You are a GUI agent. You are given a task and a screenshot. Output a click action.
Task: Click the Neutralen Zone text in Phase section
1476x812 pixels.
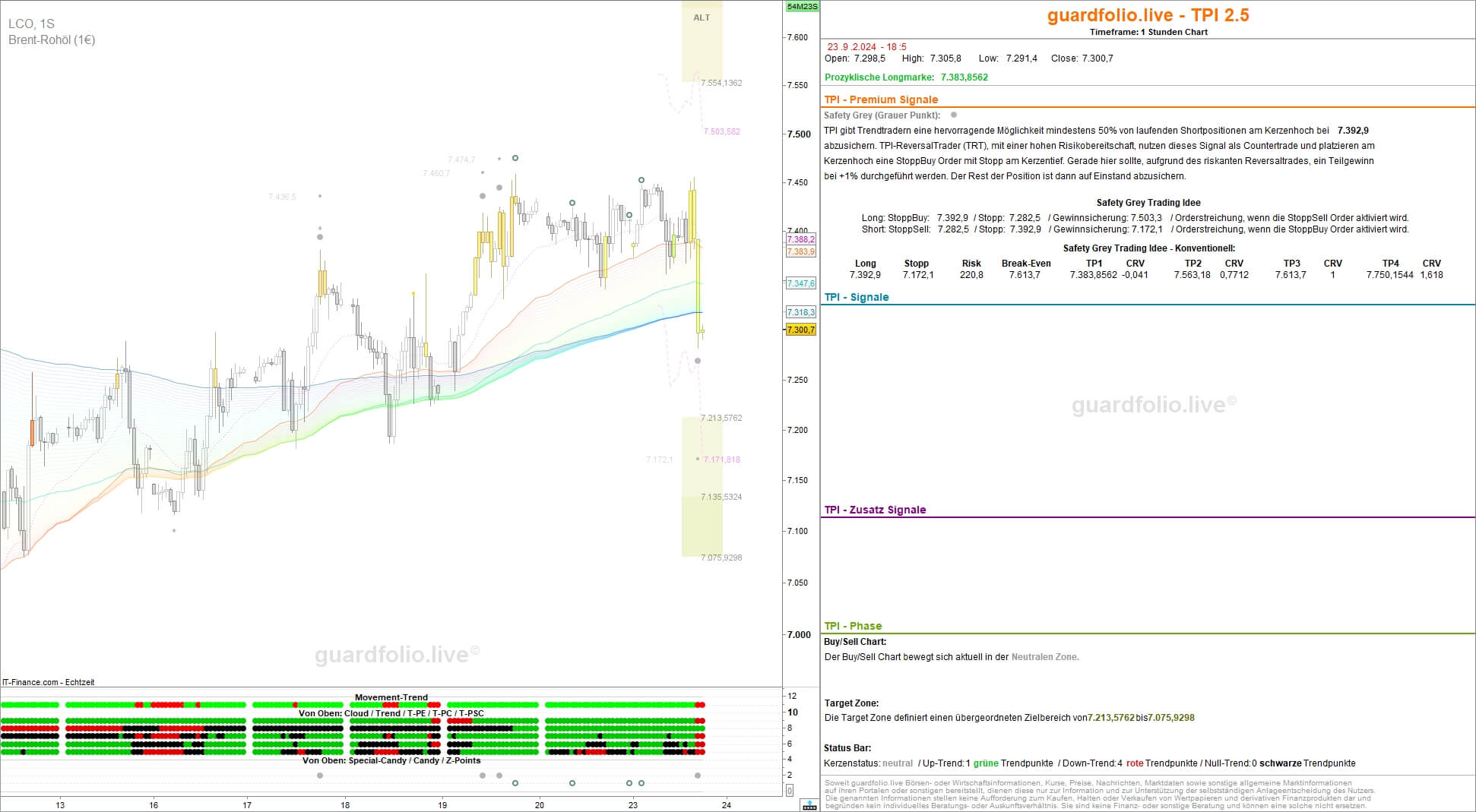(x=1045, y=657)
